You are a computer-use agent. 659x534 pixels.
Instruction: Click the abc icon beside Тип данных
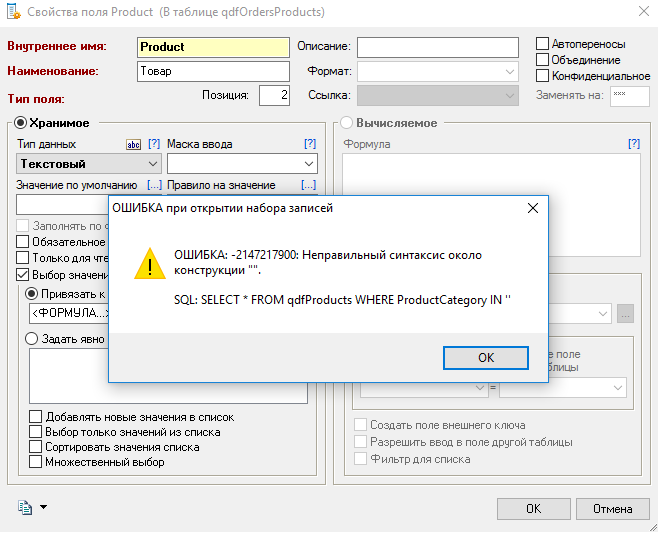coord(132,144)
